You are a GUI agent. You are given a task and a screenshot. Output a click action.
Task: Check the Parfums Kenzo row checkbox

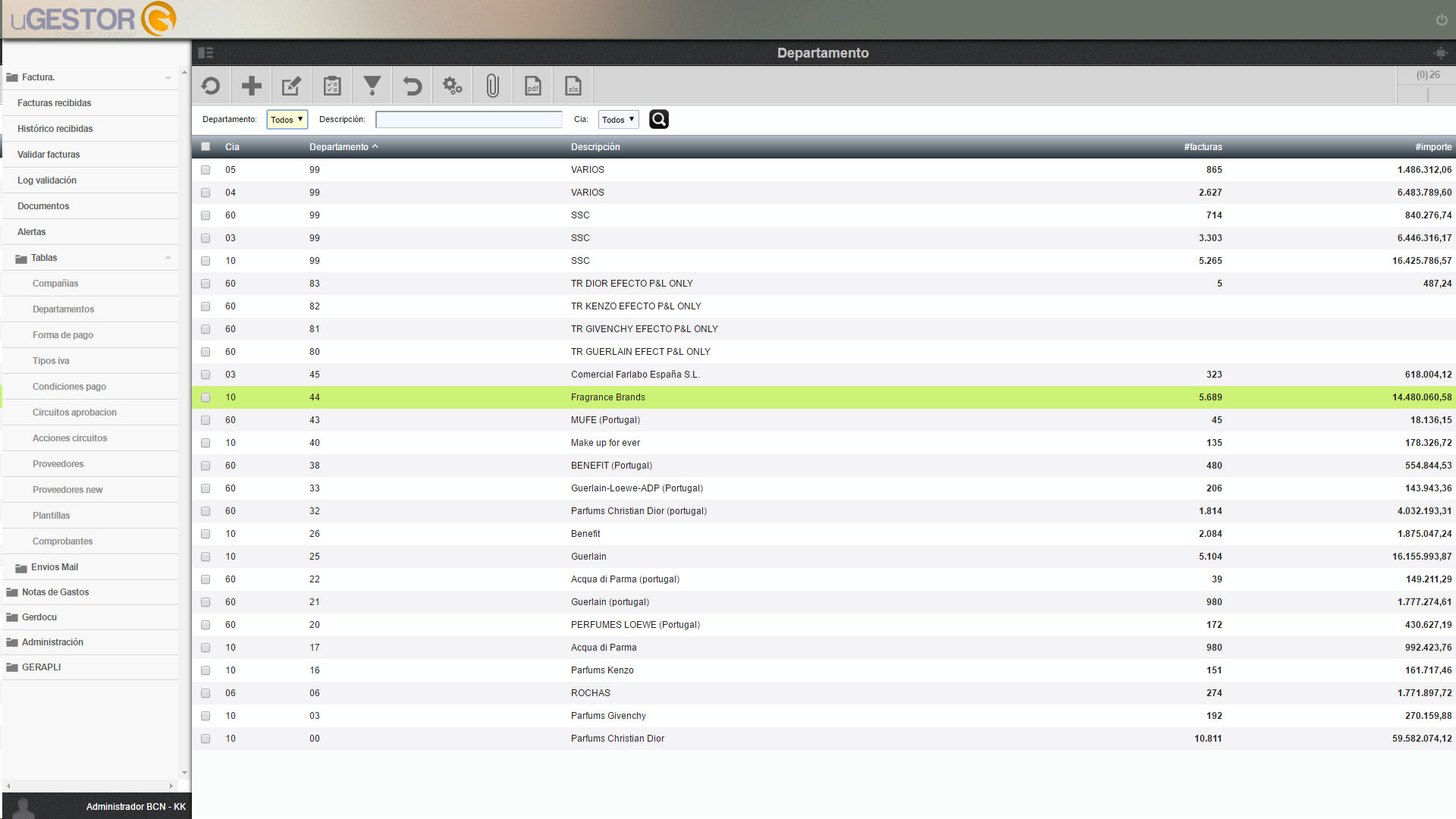[x=206, y=670]
